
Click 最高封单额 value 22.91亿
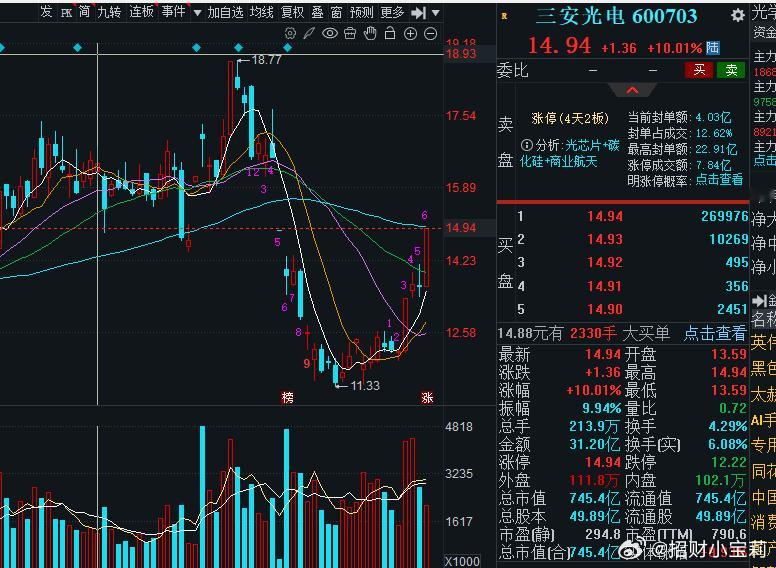tap(716, 148)
